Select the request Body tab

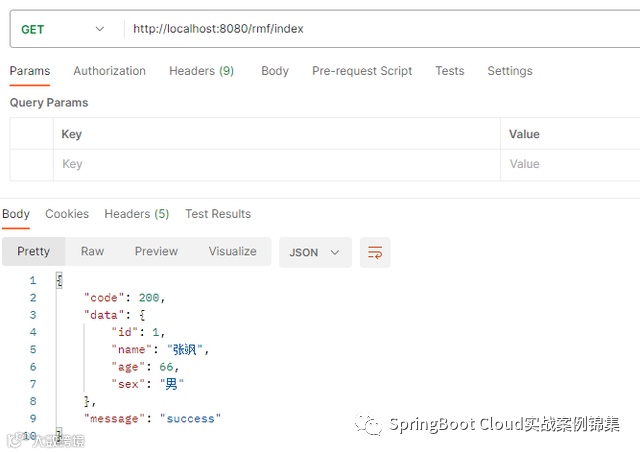click(275, 71)
